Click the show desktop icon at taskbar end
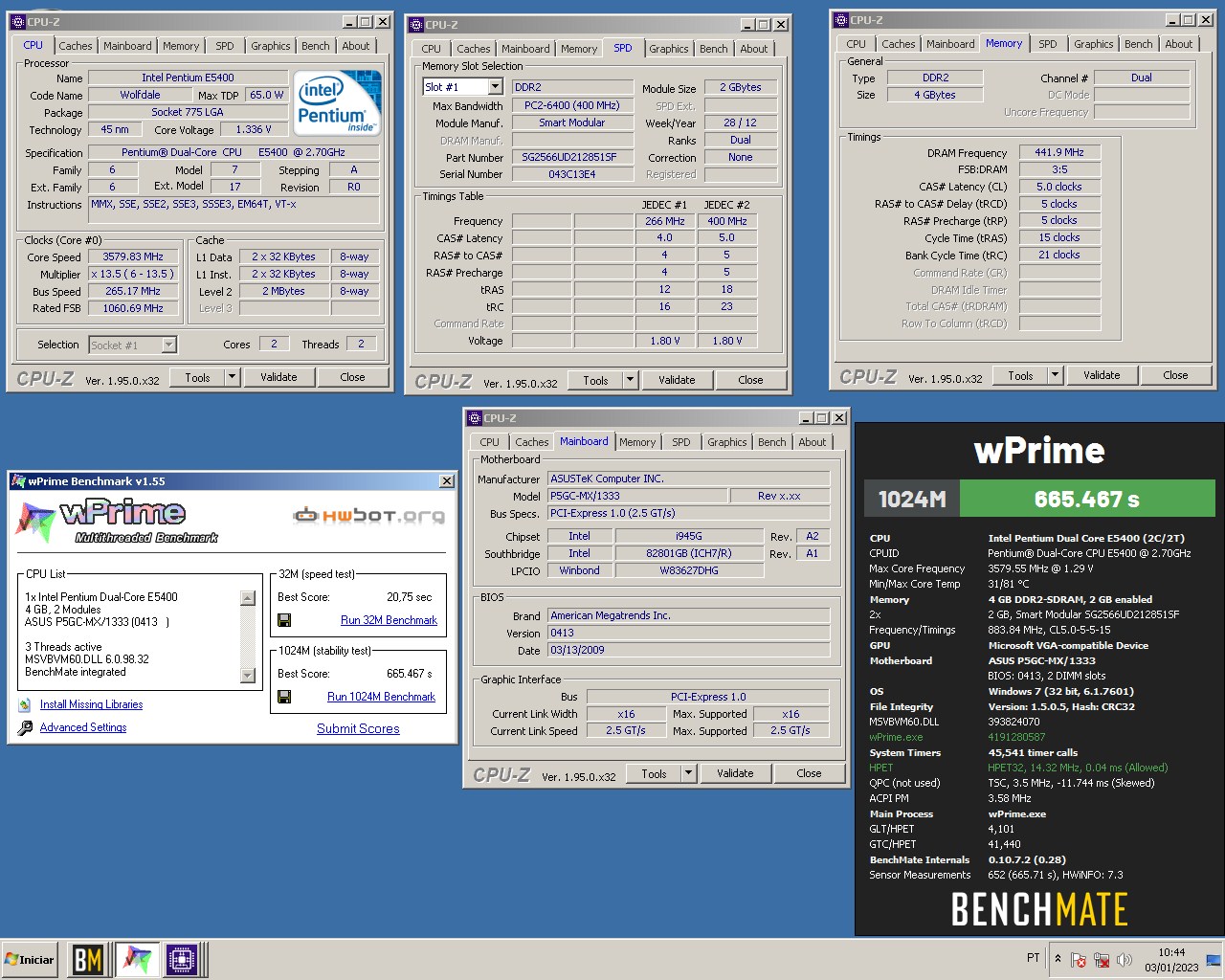 1214,960
